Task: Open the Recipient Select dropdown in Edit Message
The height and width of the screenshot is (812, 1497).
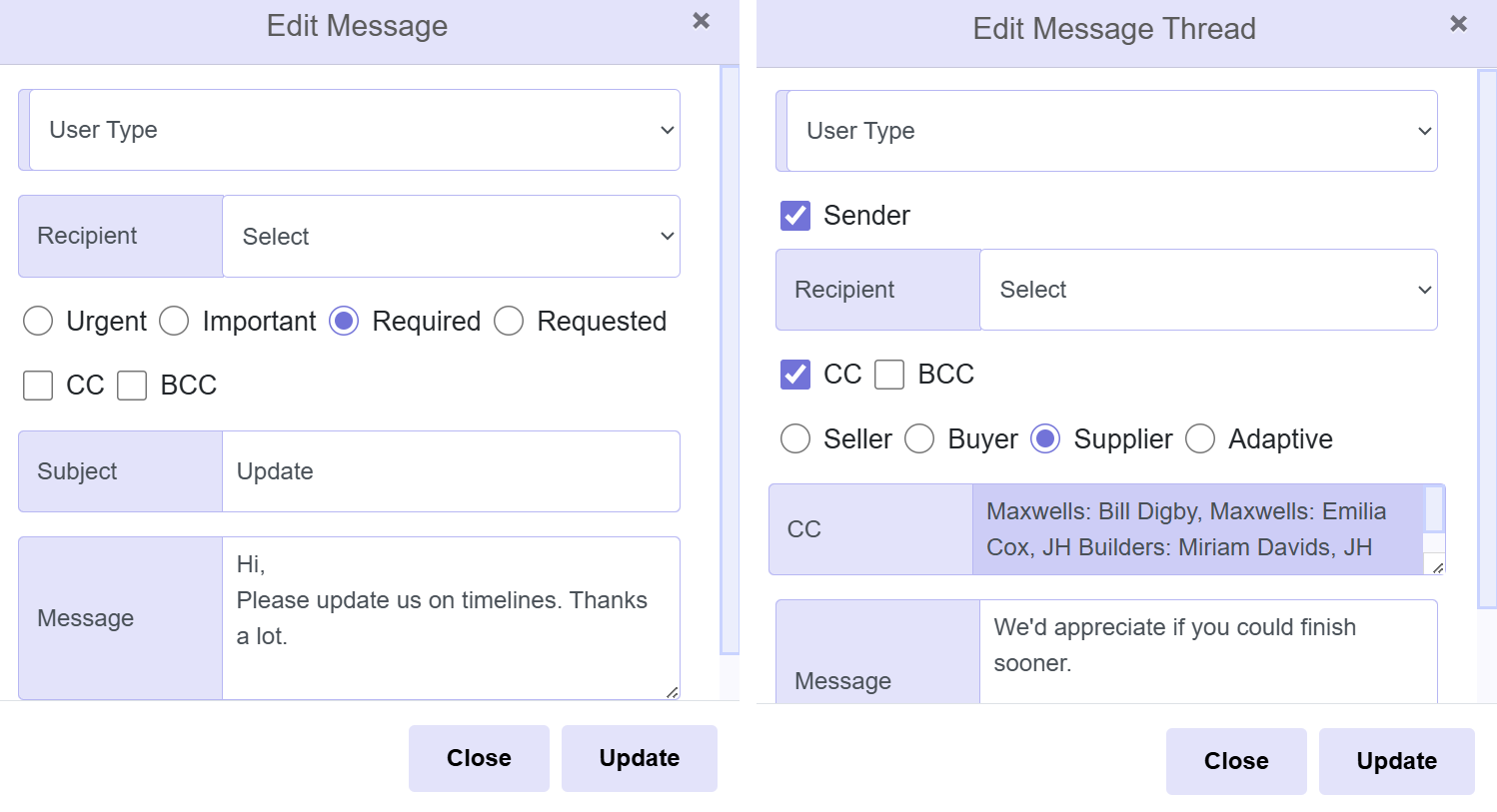Action: point(450,236)
